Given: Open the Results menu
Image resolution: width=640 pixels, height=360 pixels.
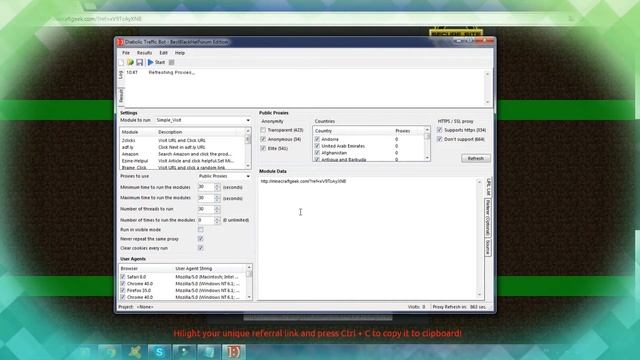Looking at the screenshot, I should coord(144,53).
